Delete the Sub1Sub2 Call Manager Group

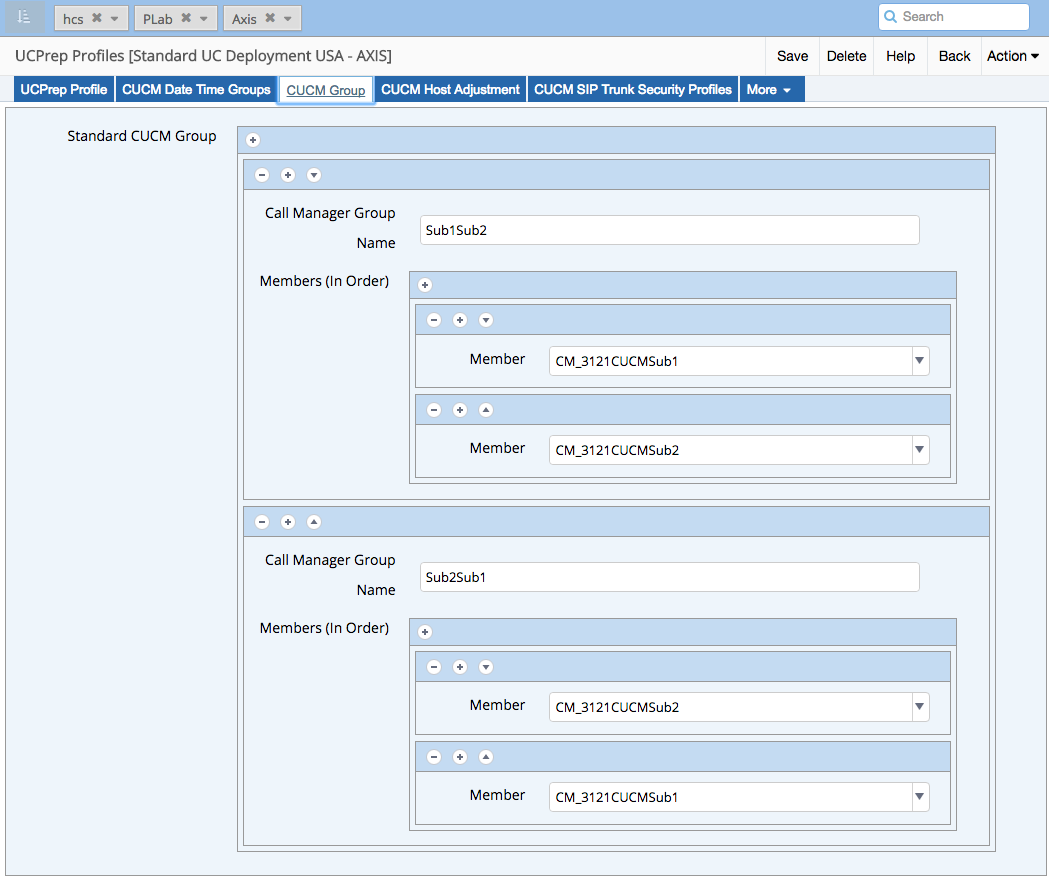pyautogui.click(x=262, y=175)
